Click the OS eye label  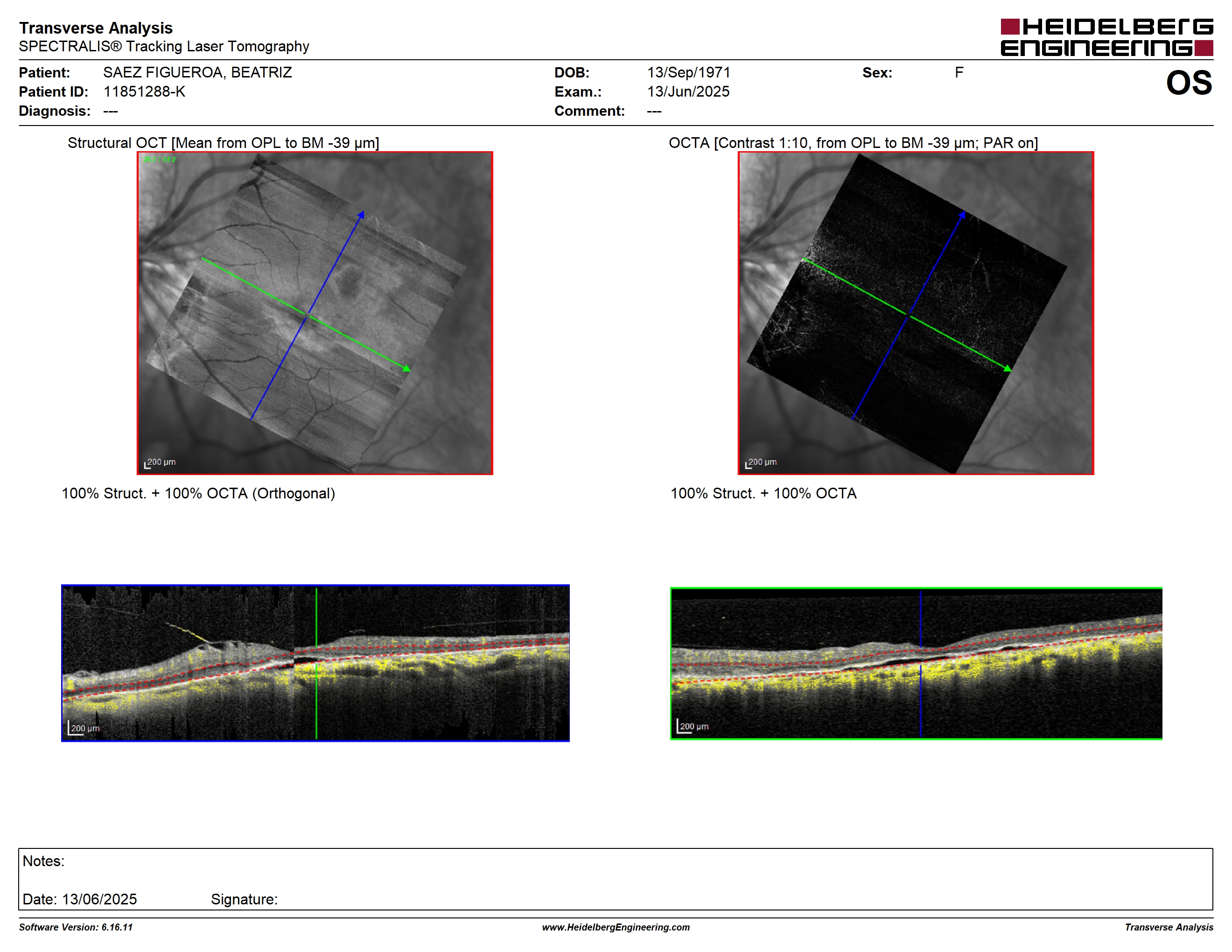tap(1189, 83)
